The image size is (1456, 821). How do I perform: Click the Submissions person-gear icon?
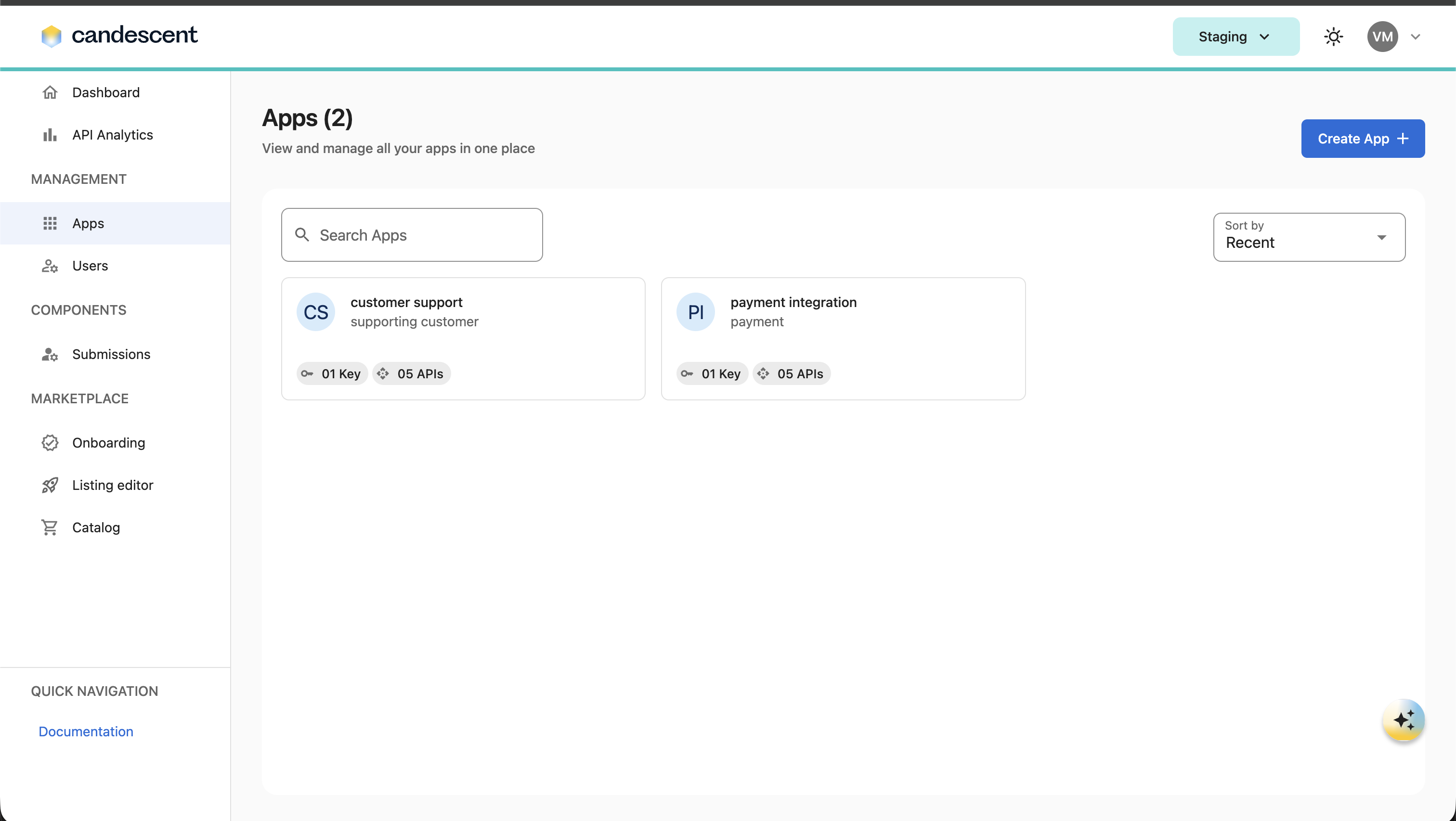(50, 354)
